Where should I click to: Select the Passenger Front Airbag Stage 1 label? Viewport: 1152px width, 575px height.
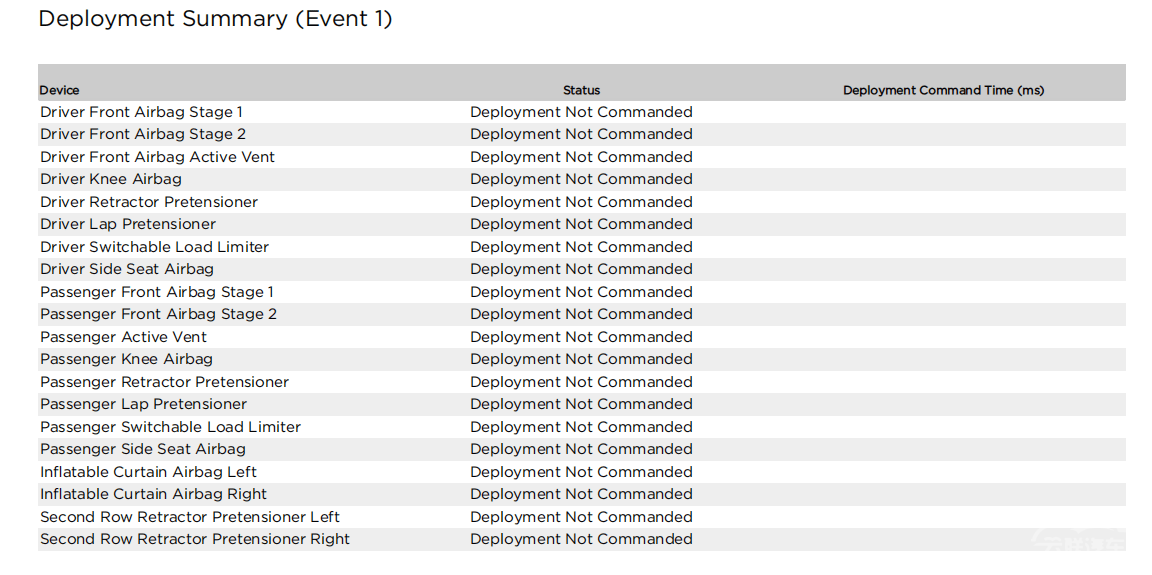click(x=157, y=292)
